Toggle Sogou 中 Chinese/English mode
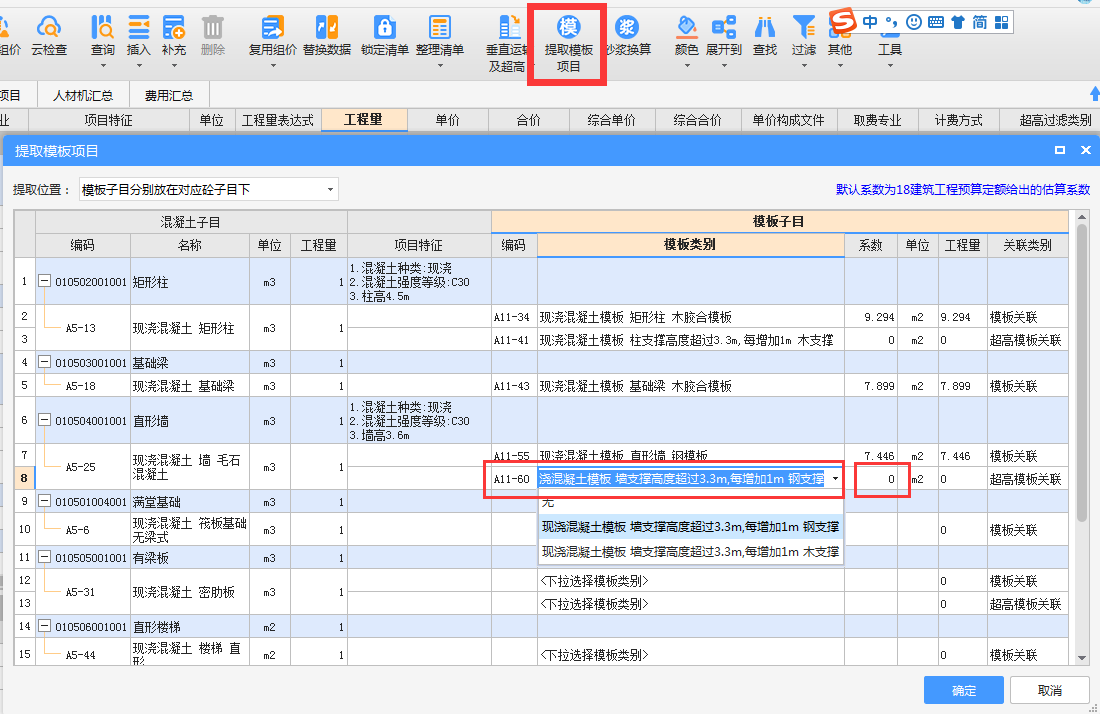 pyautogui.click(x=870, y=22)
